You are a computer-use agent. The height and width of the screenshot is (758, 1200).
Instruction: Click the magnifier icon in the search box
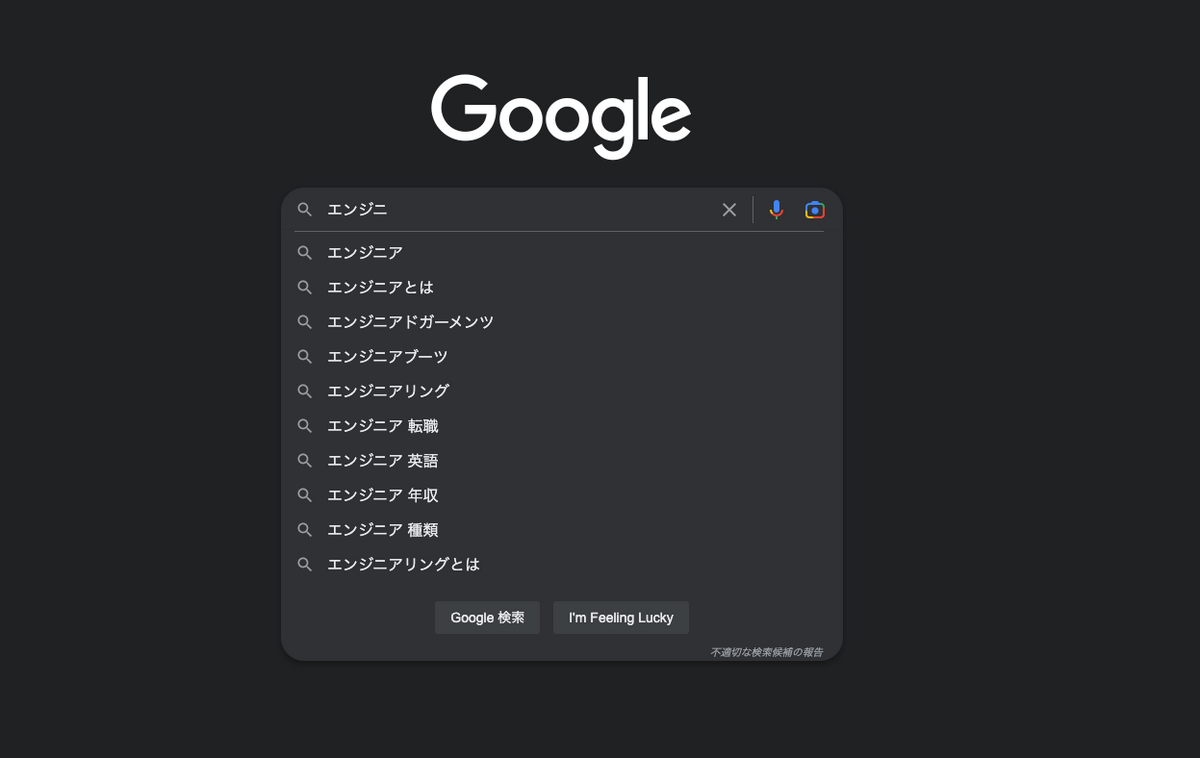[x=305, y=210]
